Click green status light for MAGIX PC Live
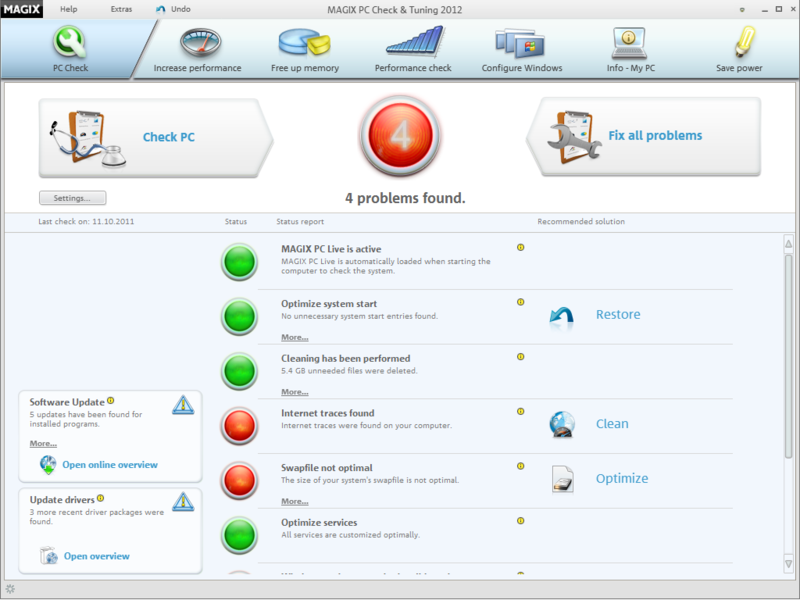The height and width of the screenshot is (600, 800). pos(239,262)
